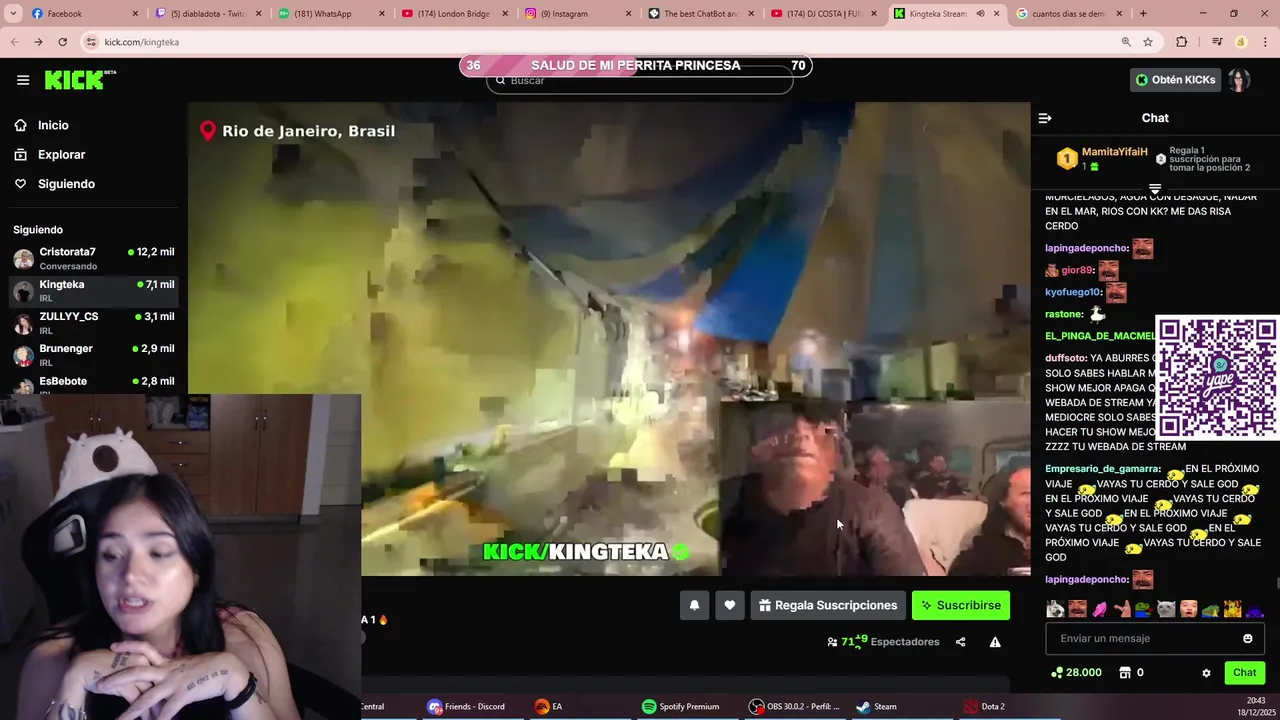Viewport: 1280px width, 720px height.
Task: Click gior89 username in chat
Action: pos(1078,270)
